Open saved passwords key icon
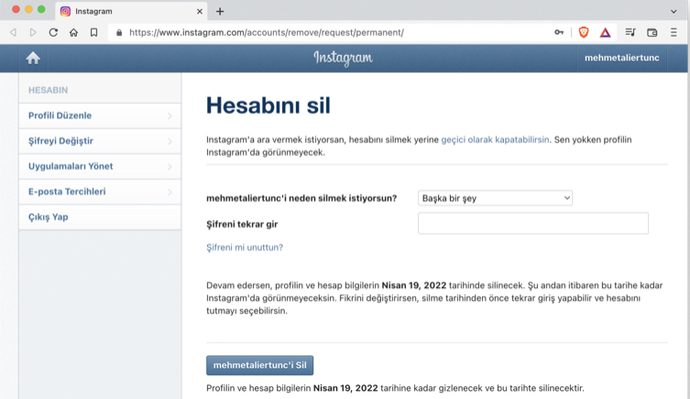 pyautogui.click(x=559, y=32)
